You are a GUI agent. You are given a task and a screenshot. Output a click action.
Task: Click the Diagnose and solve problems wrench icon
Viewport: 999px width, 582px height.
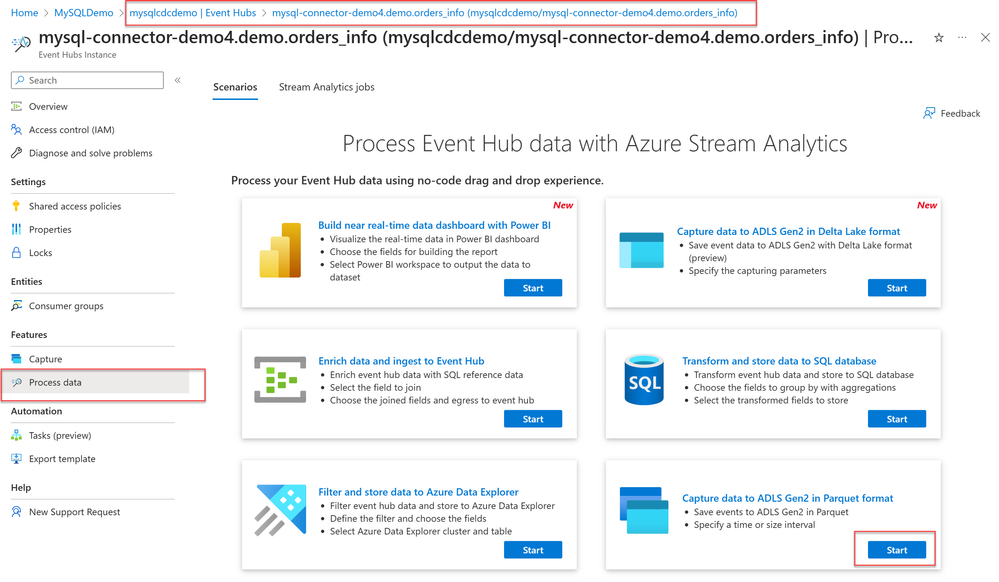click(17, 153)
